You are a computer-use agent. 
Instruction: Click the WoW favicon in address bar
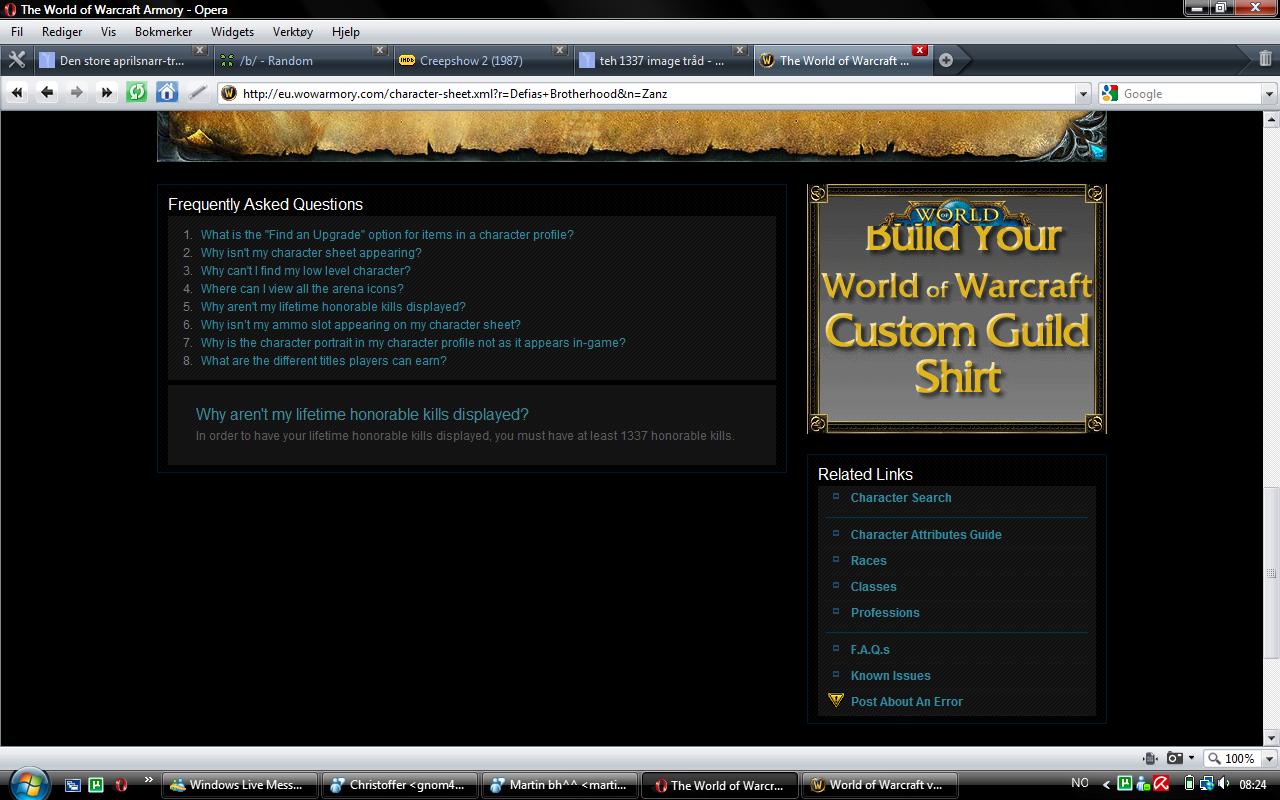coord(229,93)
